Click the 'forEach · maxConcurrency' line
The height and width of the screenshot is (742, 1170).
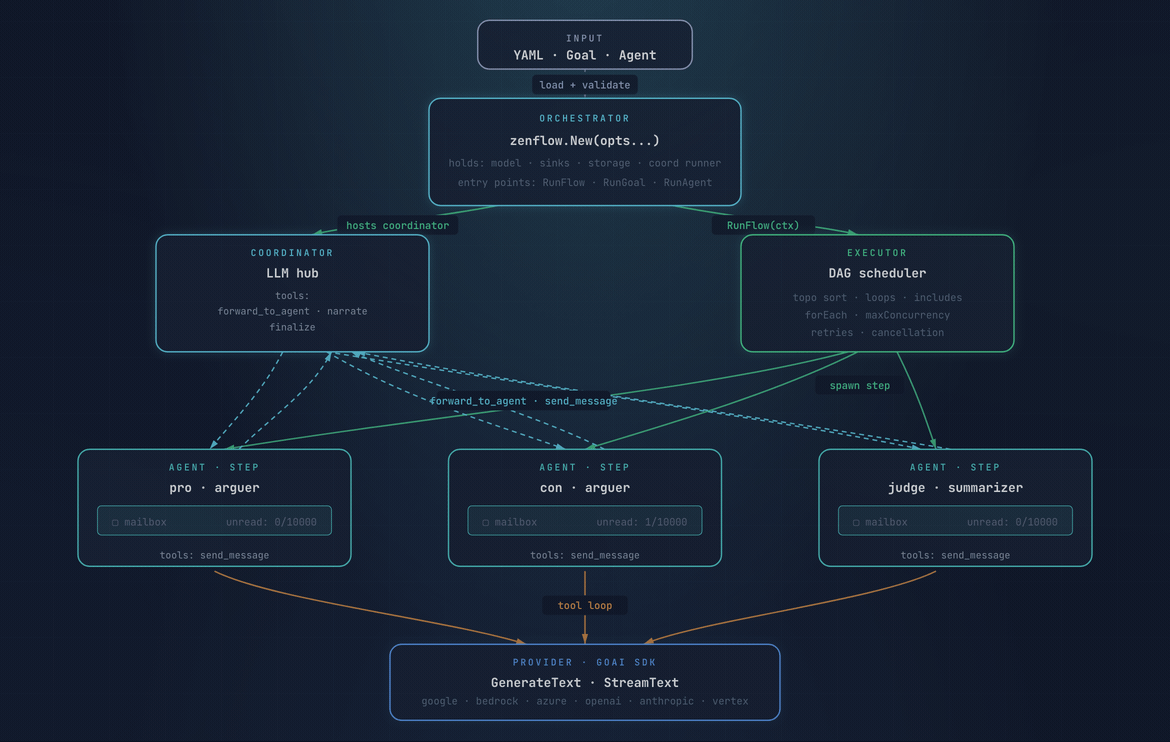(x=878, y=316)
